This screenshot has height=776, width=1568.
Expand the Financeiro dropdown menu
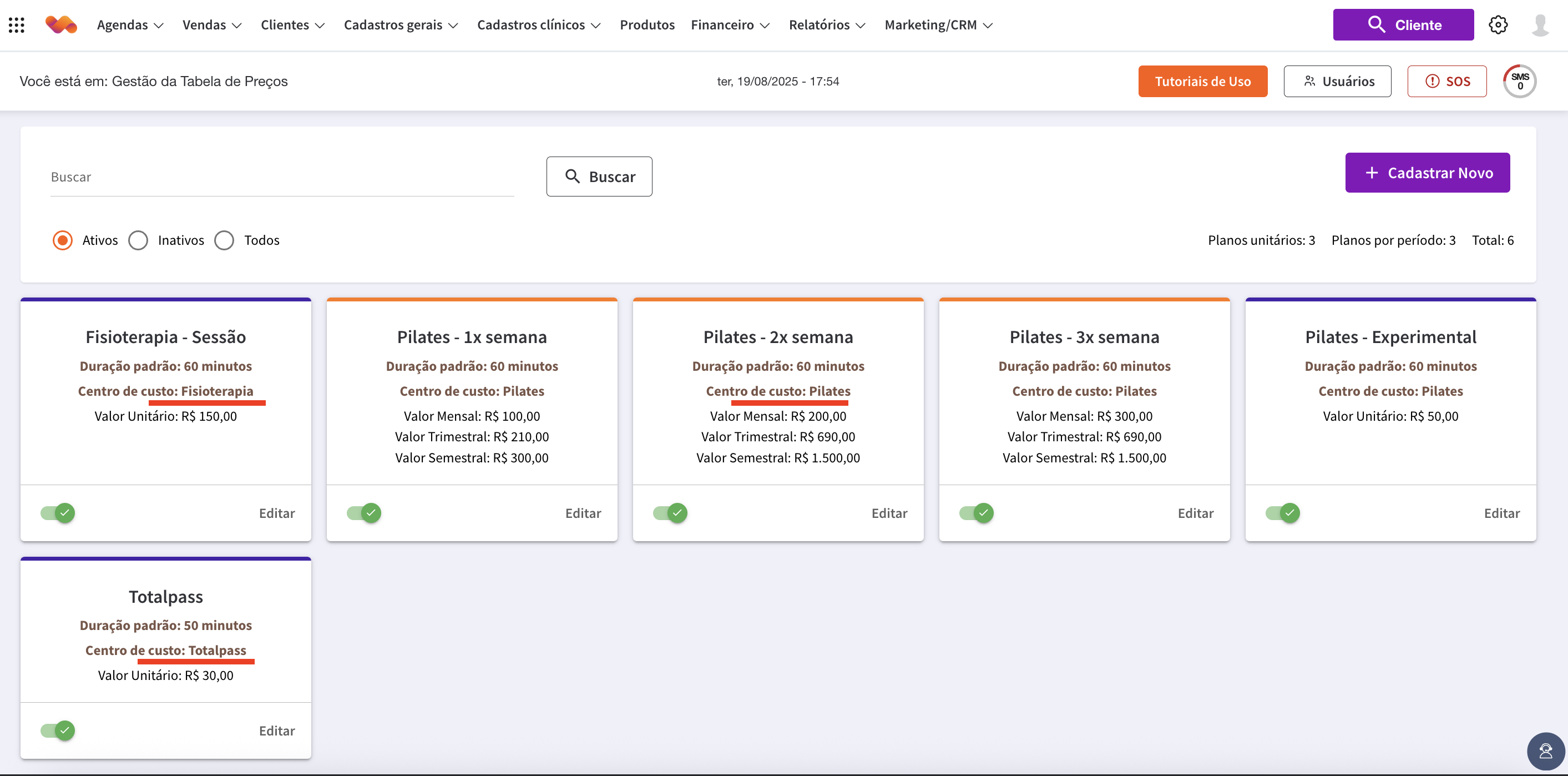(730, 25)
